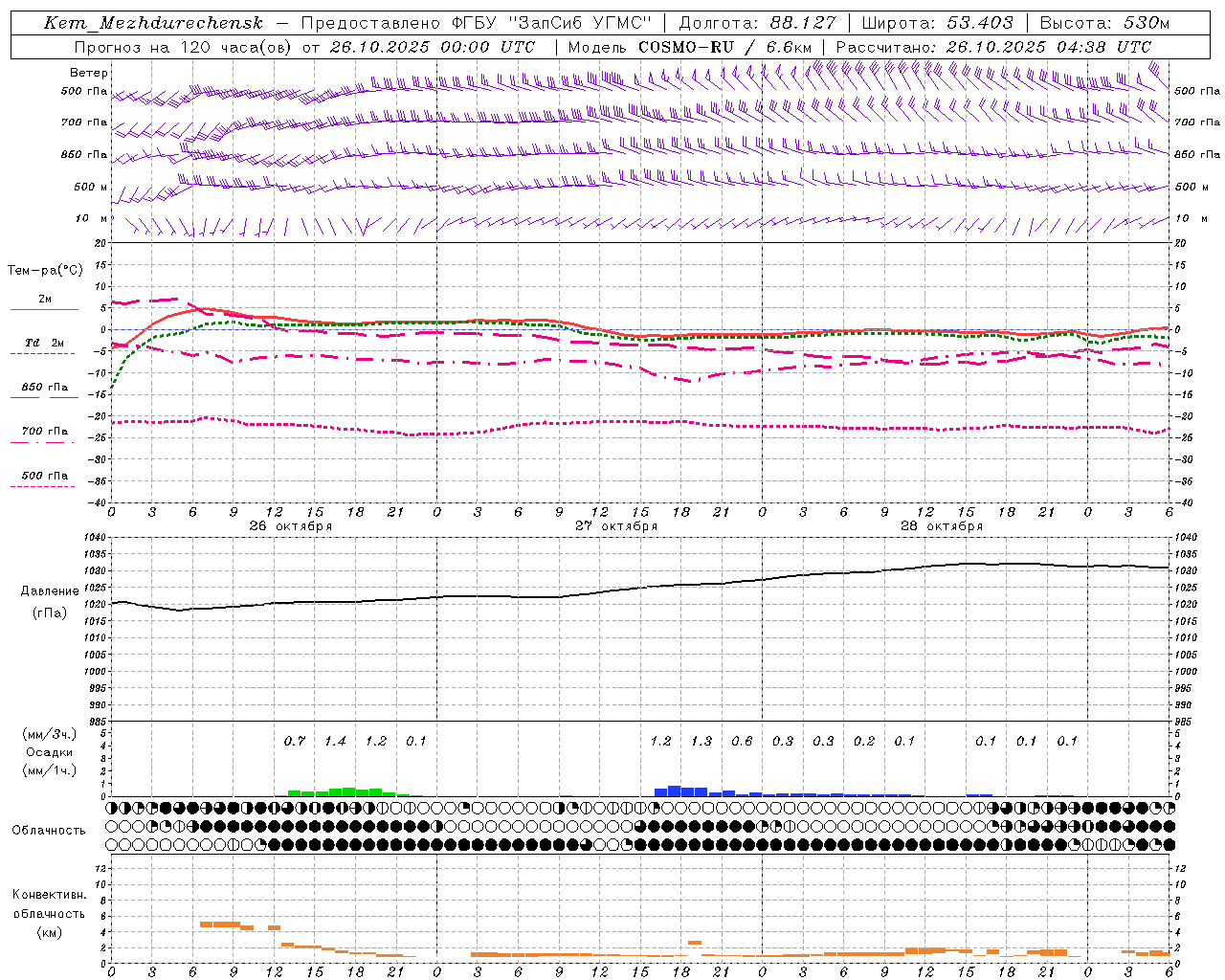Click the computed time Рассчитано: 26.10.2025 04:38 UTC
The image size is (1225, 980).
point(993,47)
